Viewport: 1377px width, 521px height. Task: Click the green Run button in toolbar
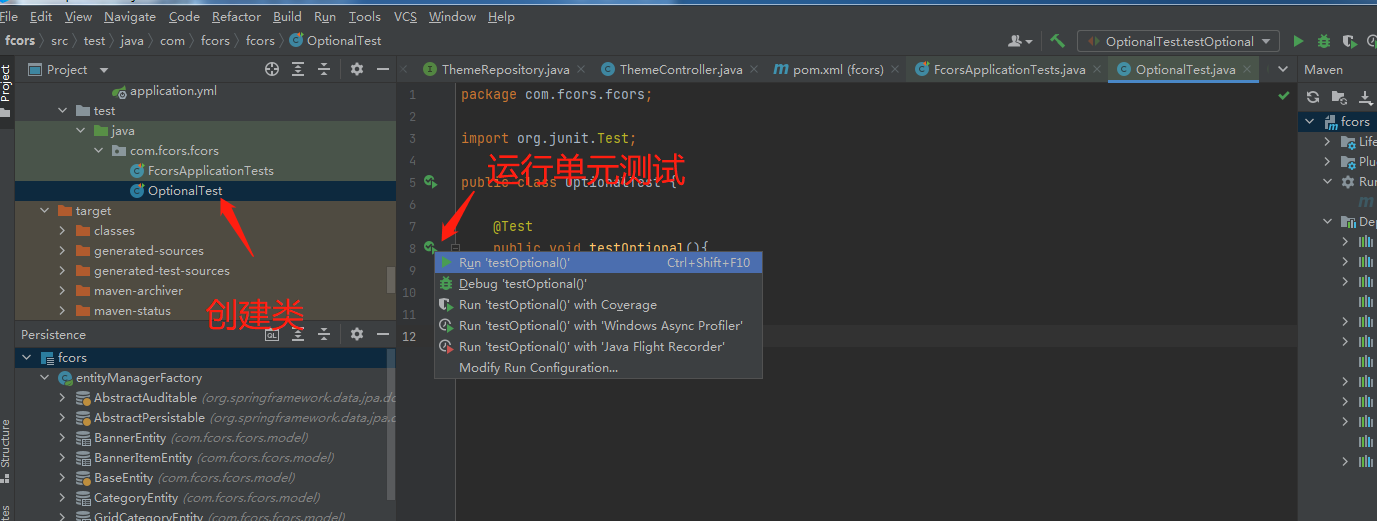pyautogui.click(x=1298, y=41)
